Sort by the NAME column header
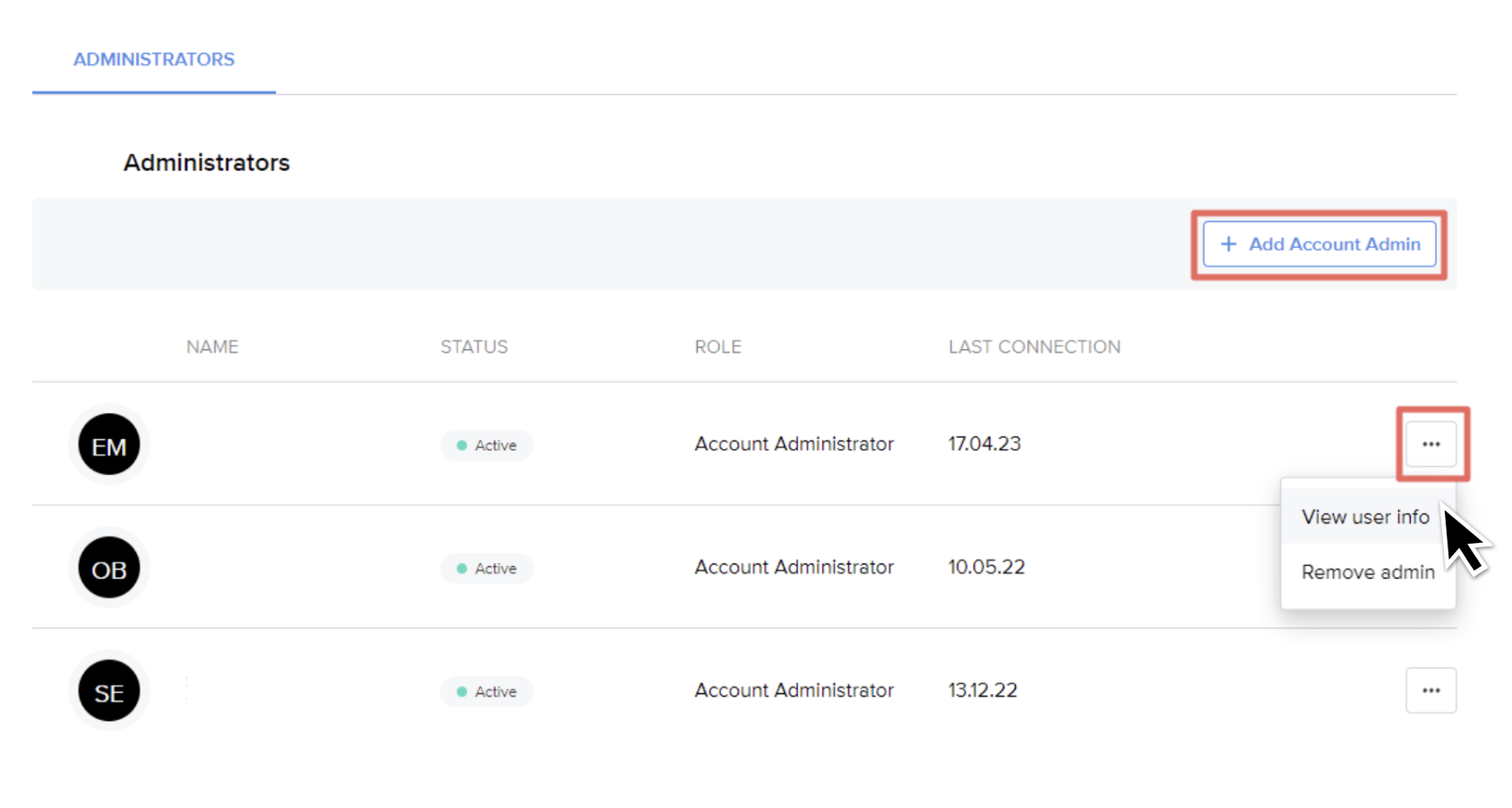Image resolution: width=1512 pixels, height=808 pixels. pyautogui.click(x=212, y=347)
